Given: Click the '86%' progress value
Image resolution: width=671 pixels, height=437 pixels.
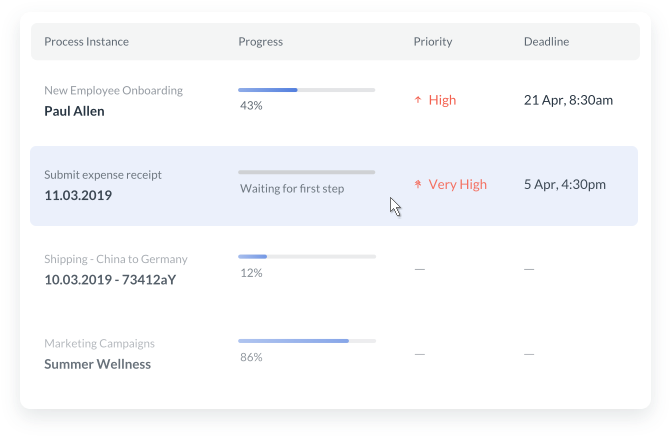Looking at the screenshot, I should pos(251,357).
